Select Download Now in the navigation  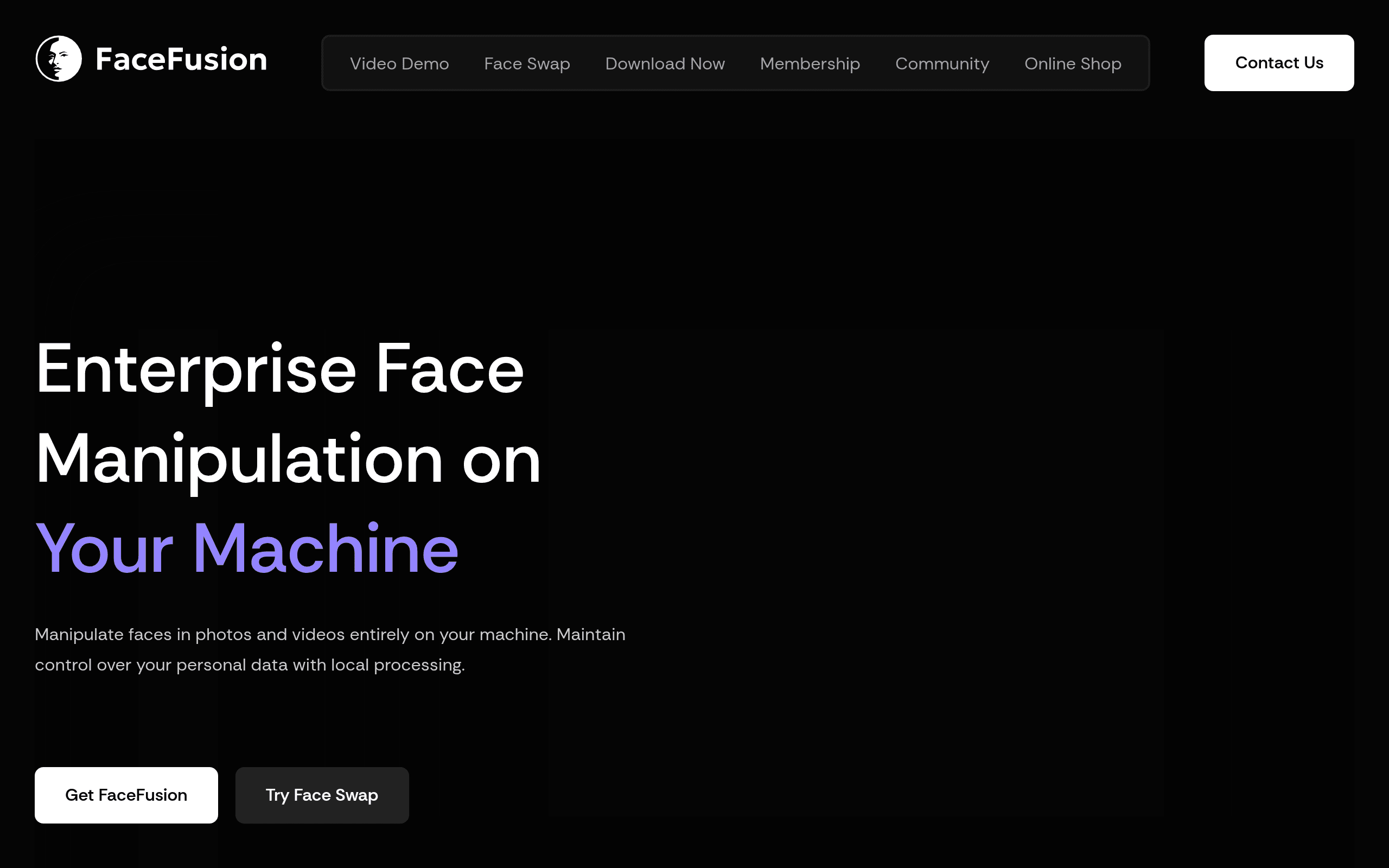tap(665, 63)
